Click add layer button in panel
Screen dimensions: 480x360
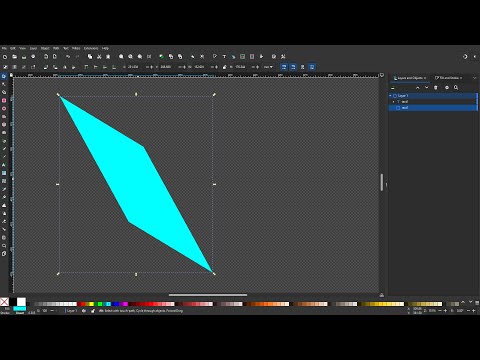click(x=393, y=88)
